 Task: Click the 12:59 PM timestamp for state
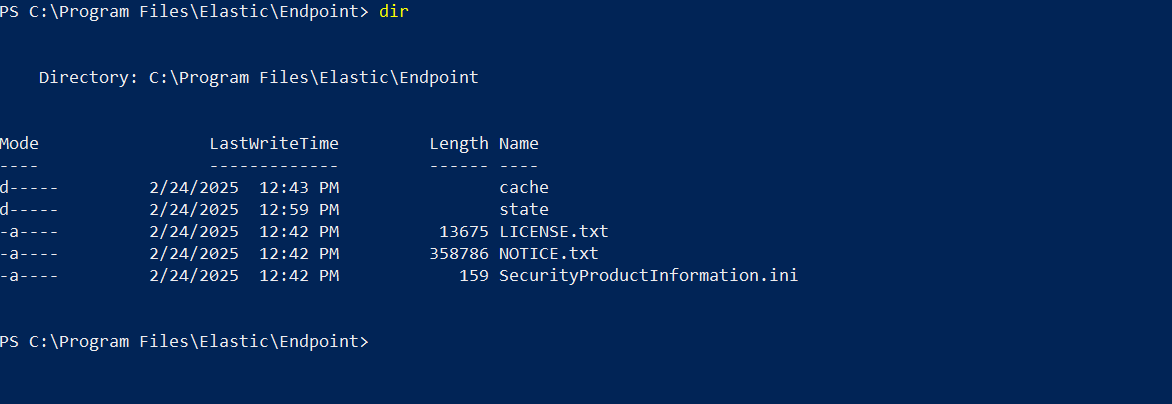299,209
